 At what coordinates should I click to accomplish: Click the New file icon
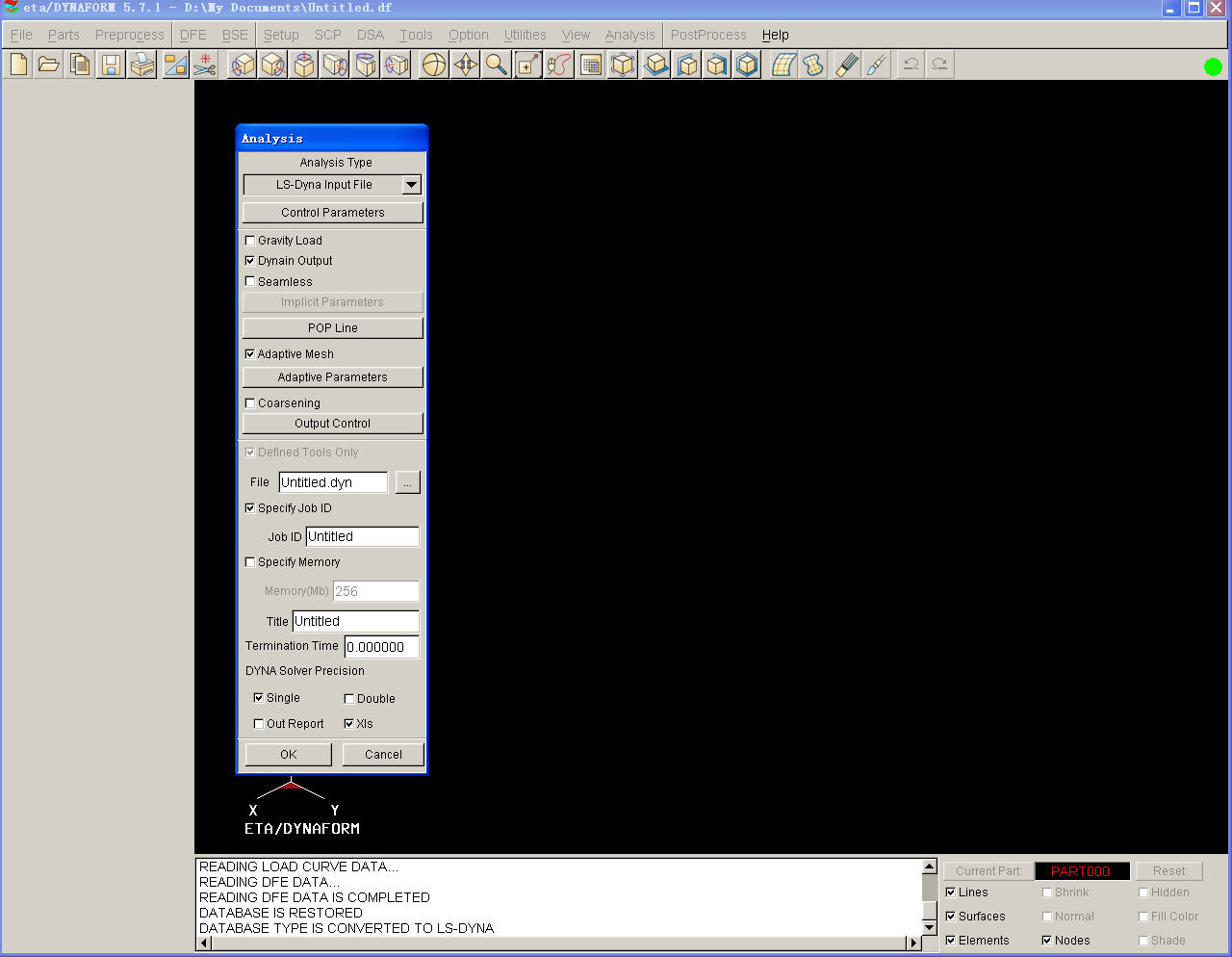[x=18, y=65]
